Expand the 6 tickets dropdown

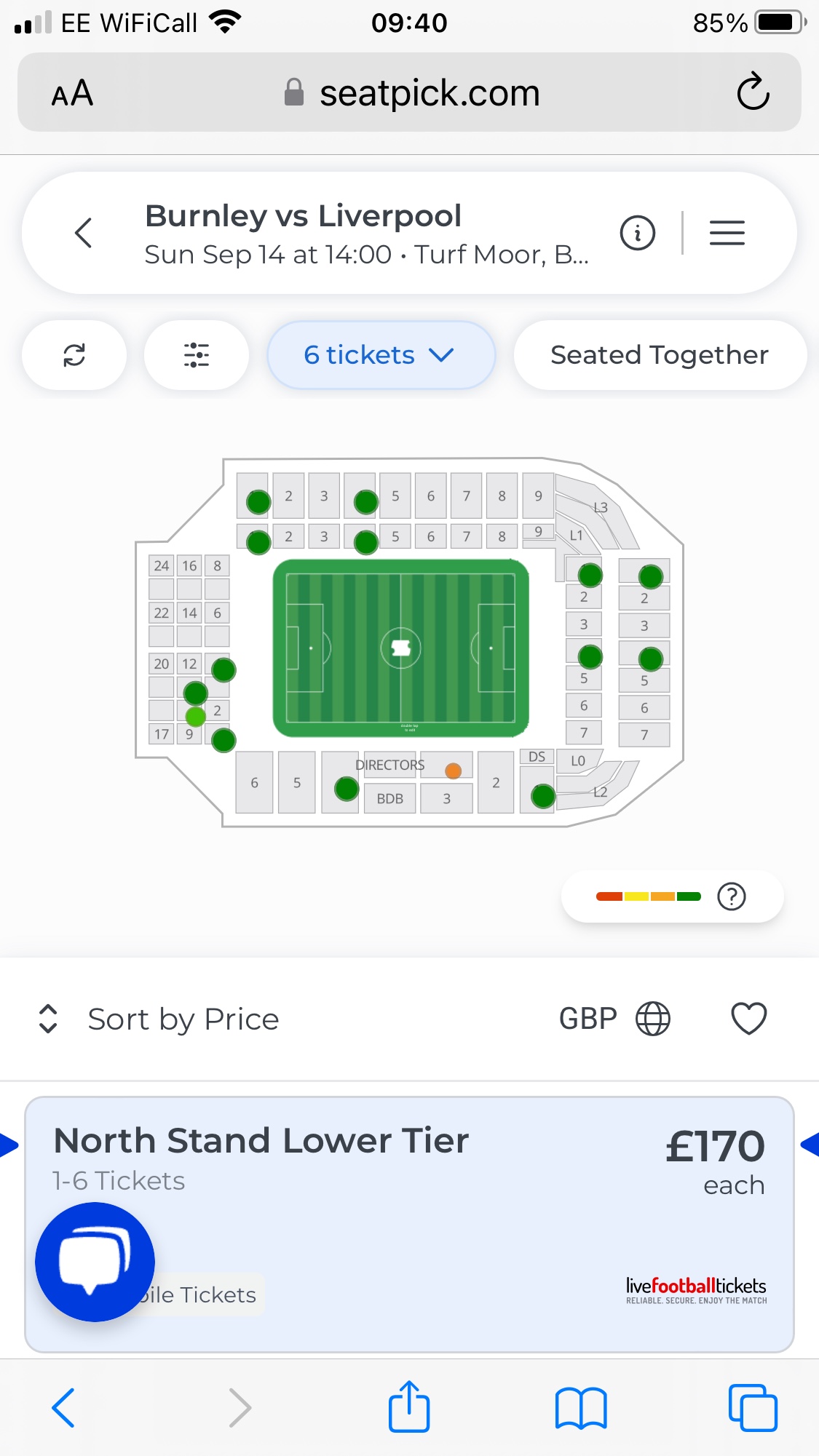coord(381,355)
